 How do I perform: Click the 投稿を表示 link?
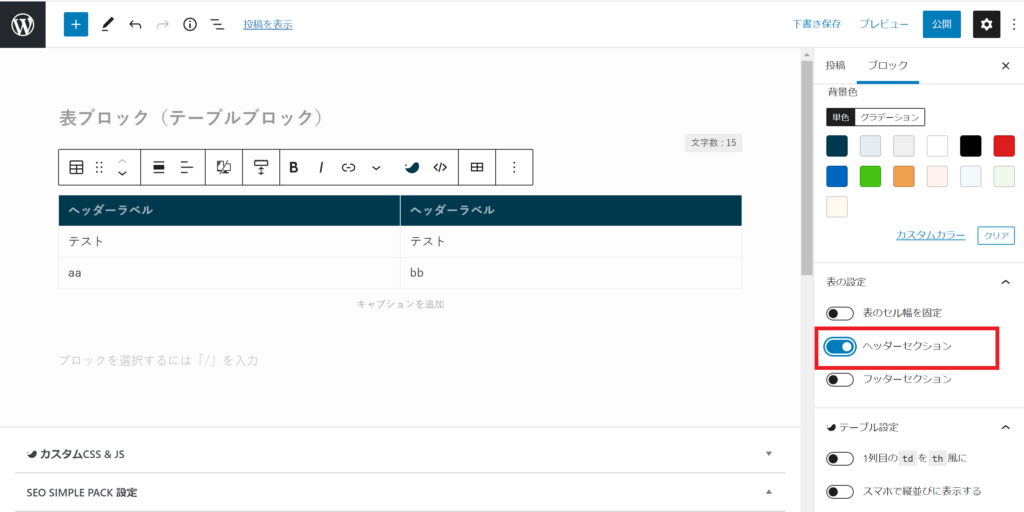[268, 25]
